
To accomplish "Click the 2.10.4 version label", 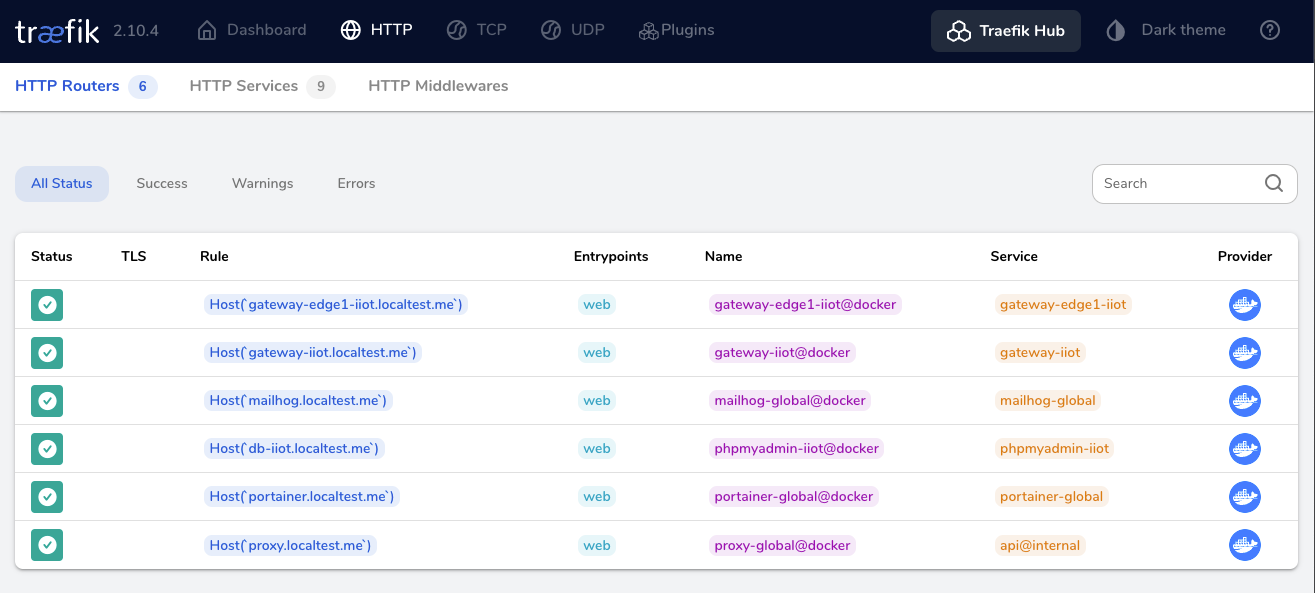I will click(x=136, y=30).
